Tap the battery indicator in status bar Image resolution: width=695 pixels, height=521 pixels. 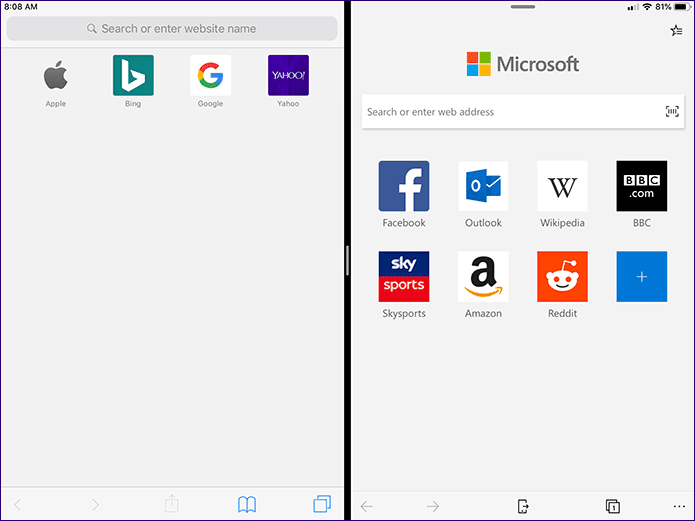(x=681, y=7)
